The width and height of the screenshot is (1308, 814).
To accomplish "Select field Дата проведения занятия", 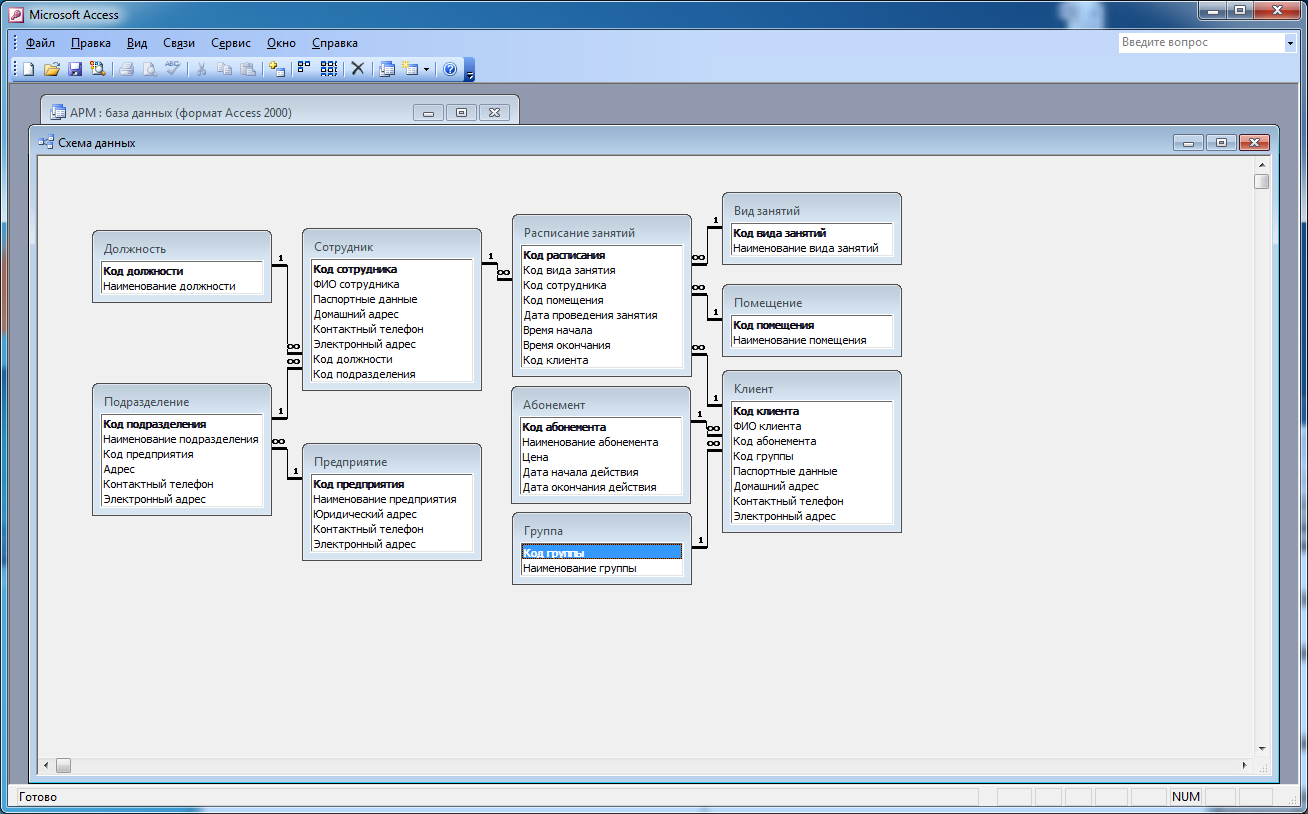I will [602, 315].
